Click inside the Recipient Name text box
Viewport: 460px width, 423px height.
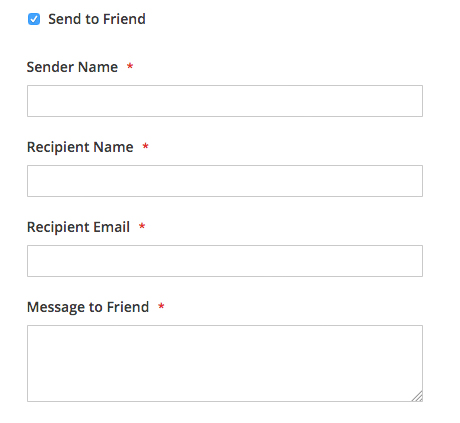pos(225,181)
